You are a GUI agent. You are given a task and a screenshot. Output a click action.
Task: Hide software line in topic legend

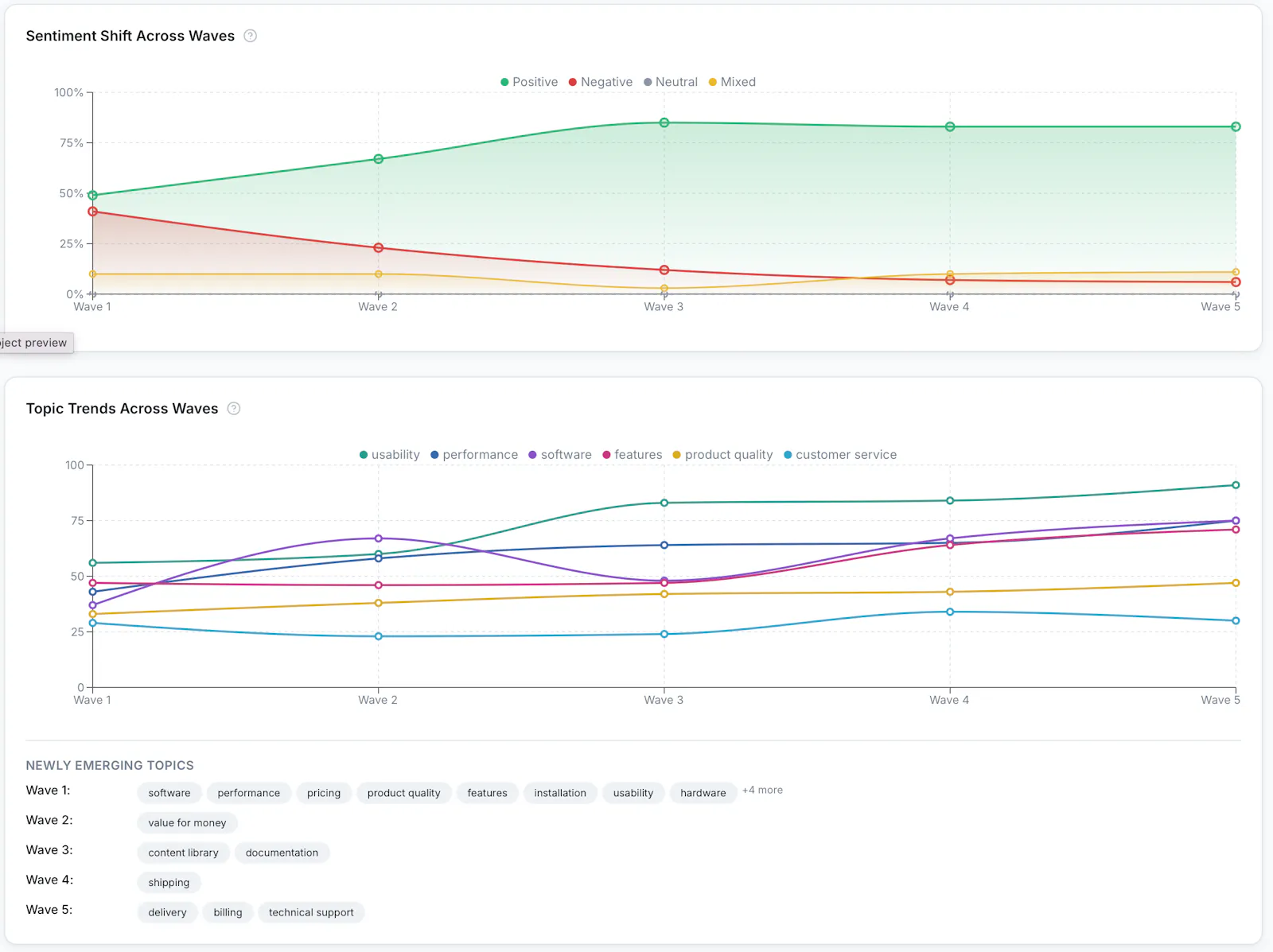560,455
